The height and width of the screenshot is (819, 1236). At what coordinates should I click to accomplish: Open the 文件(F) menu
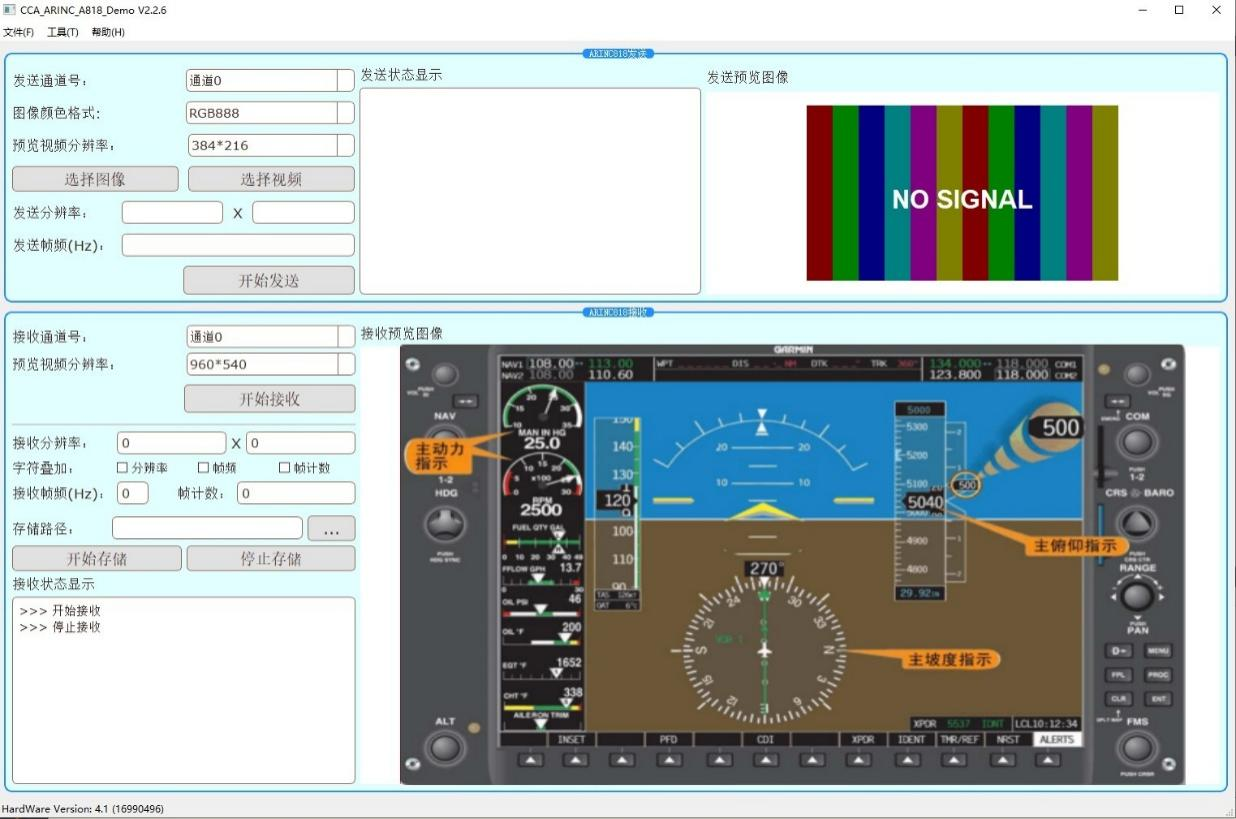pos(18,32)
